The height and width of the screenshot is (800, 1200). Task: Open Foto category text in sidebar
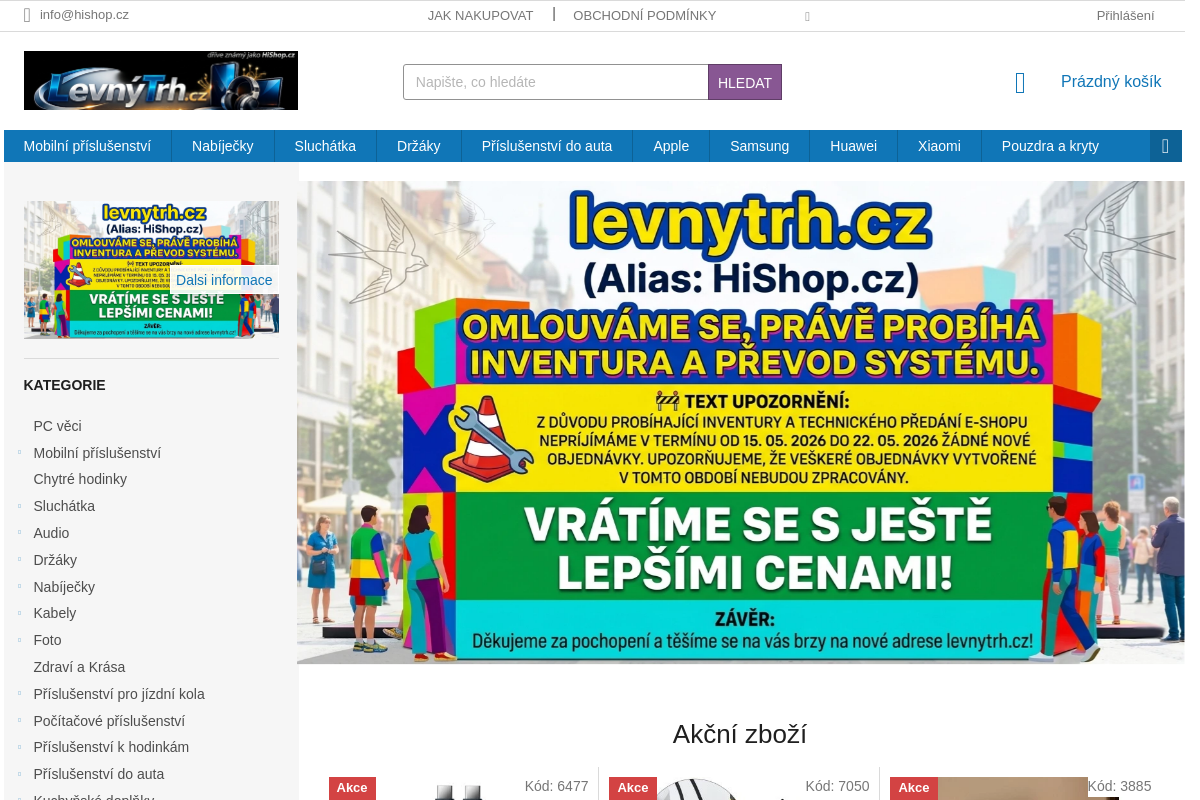47,640
